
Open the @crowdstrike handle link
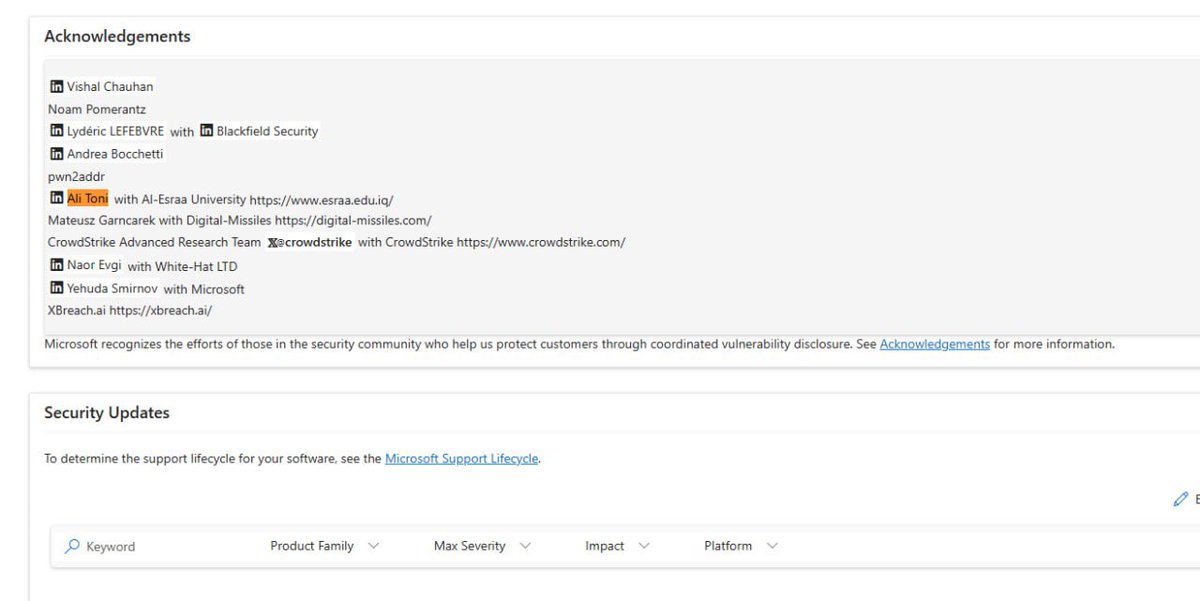[x=316, y=242]
